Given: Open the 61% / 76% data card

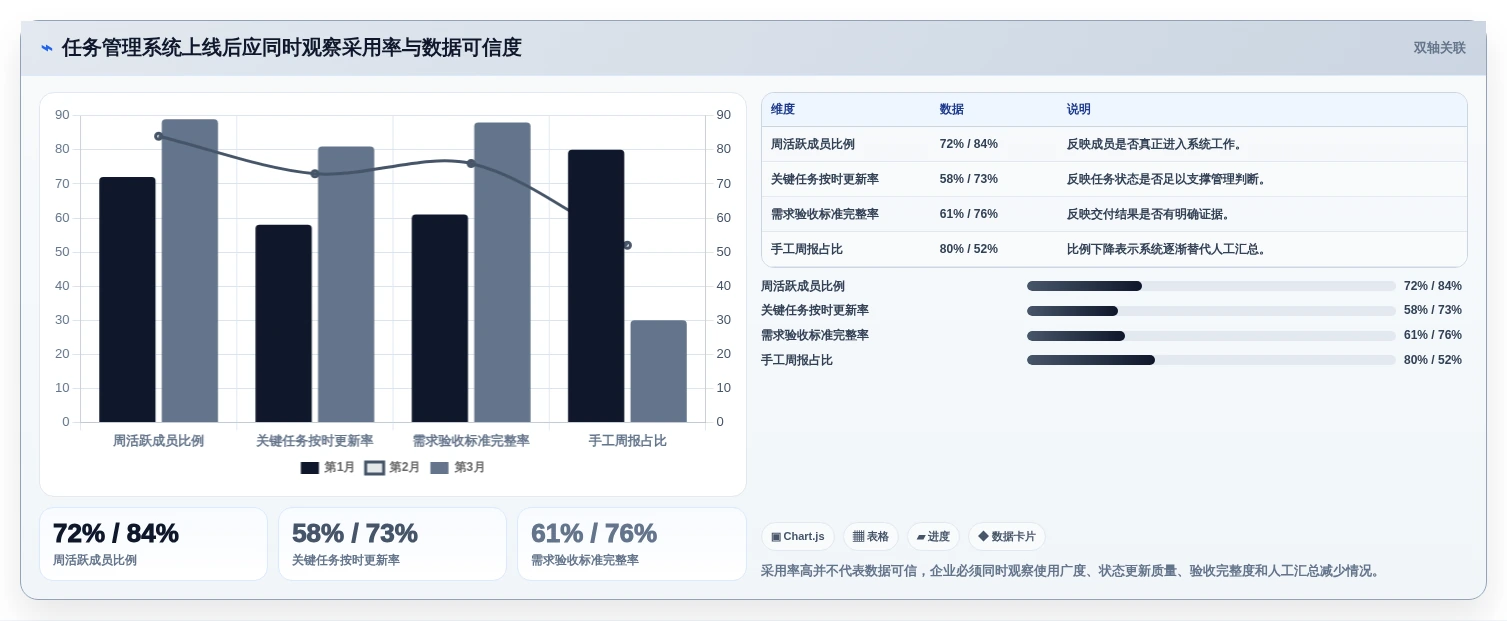Looking at the screenshot, I should 631,544.
